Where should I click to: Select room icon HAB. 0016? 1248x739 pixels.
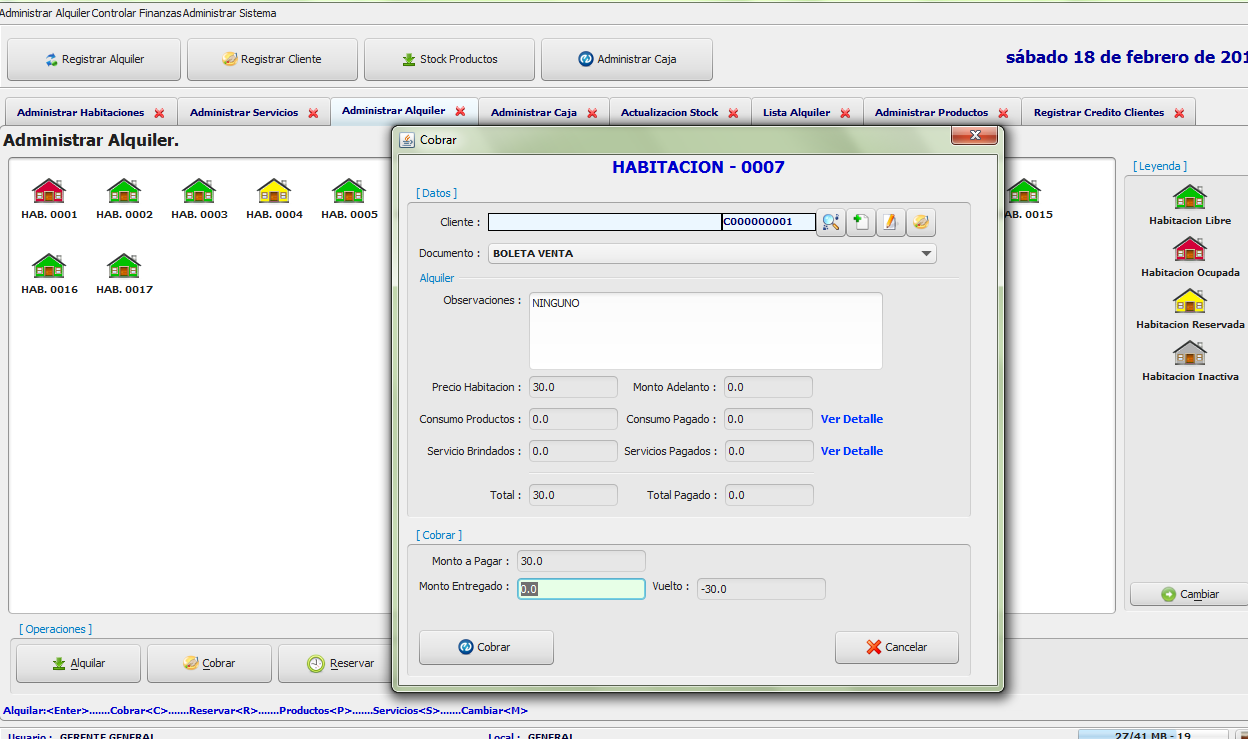(49, 265)
